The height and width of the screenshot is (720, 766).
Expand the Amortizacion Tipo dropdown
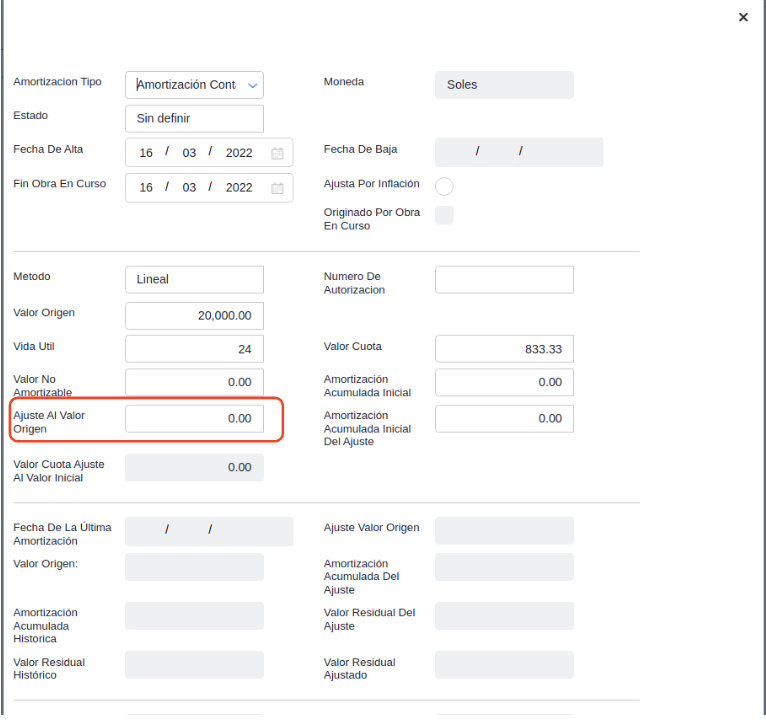(252, 85)
